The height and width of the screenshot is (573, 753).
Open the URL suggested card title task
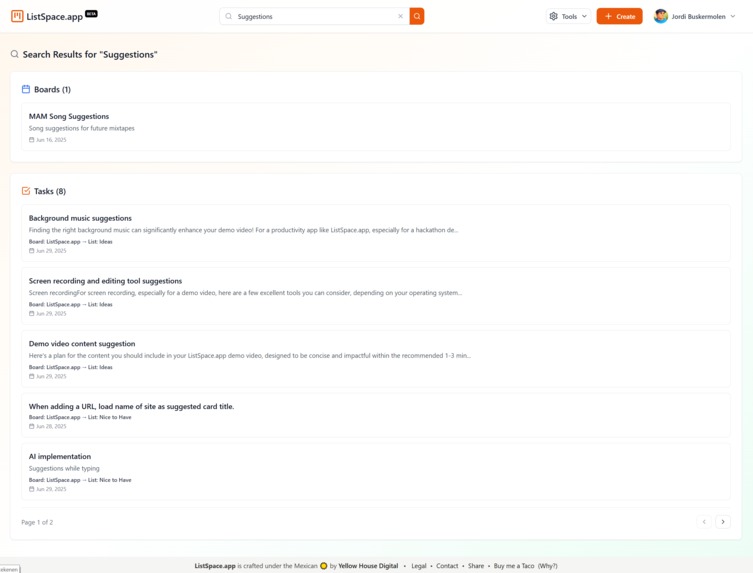(376, 415)
